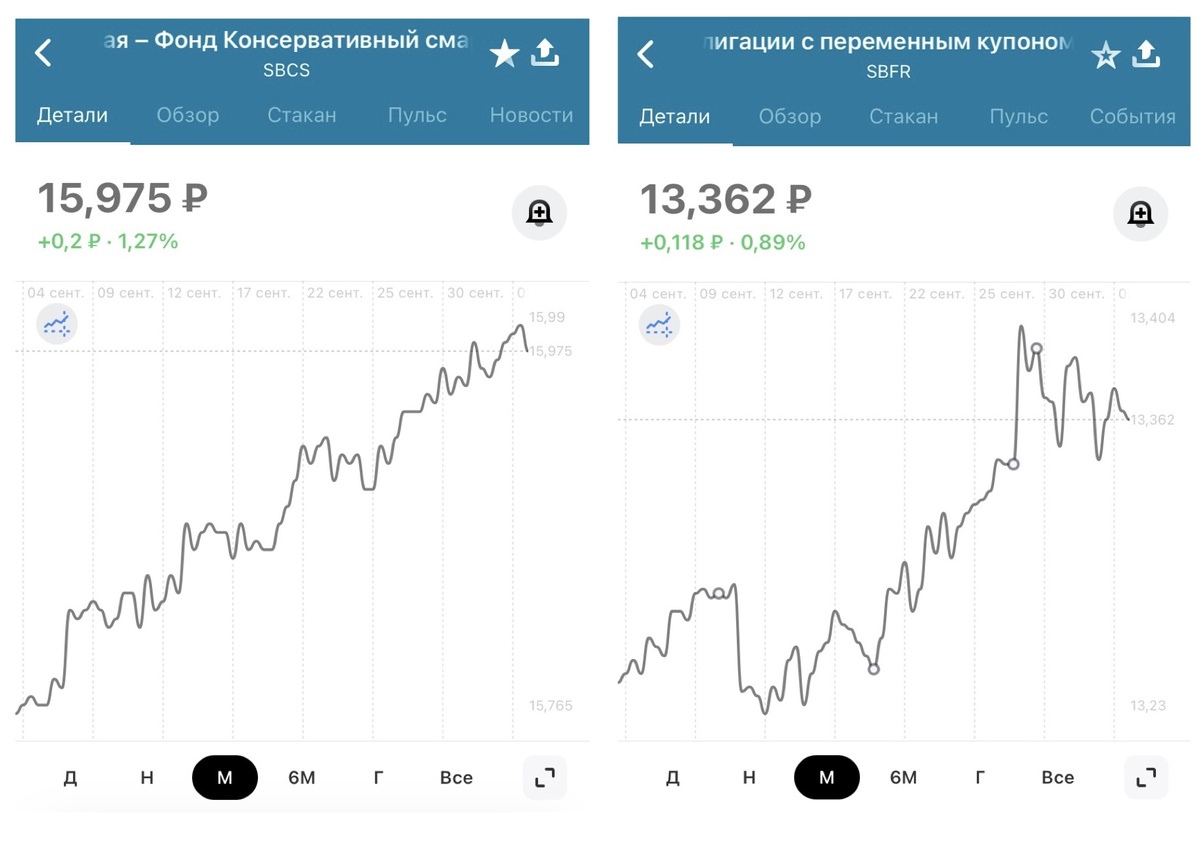Screen dimensions: 1200x850
Task: Select daily Д timeframe on SBCS chart
Action: click(x=70, y=777)
